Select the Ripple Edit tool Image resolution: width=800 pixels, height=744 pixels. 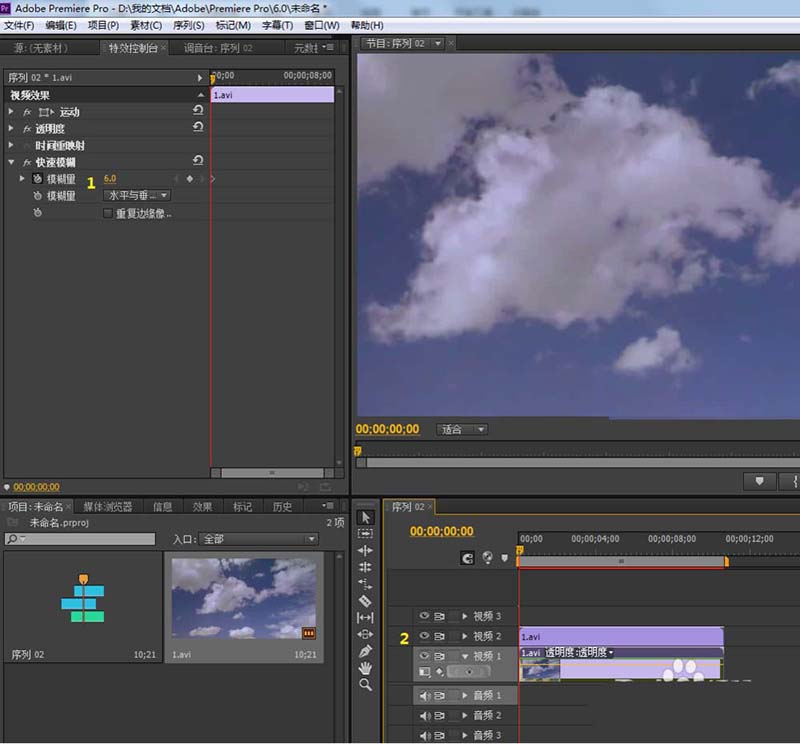[x=365, y=550]
